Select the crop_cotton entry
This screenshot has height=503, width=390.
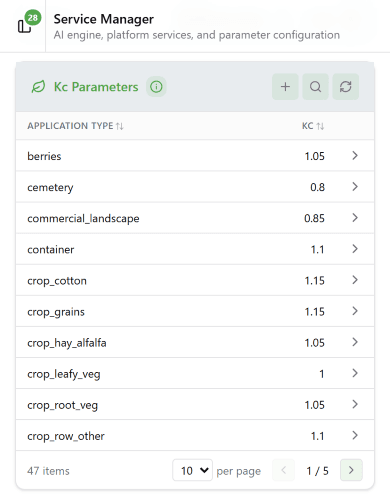tap(57, 281)
